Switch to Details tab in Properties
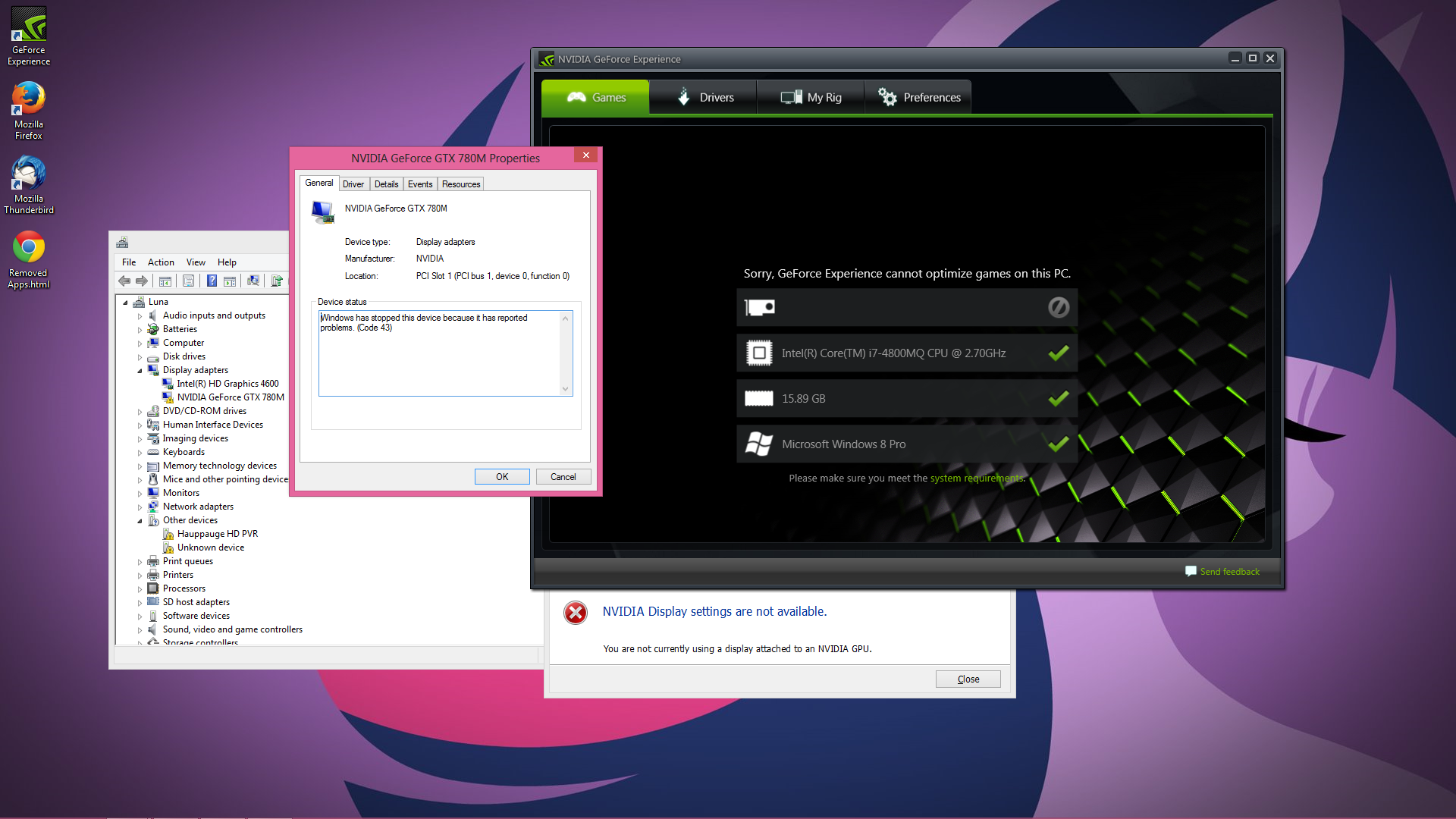The image size is (1456, 819). coord(386,184)
